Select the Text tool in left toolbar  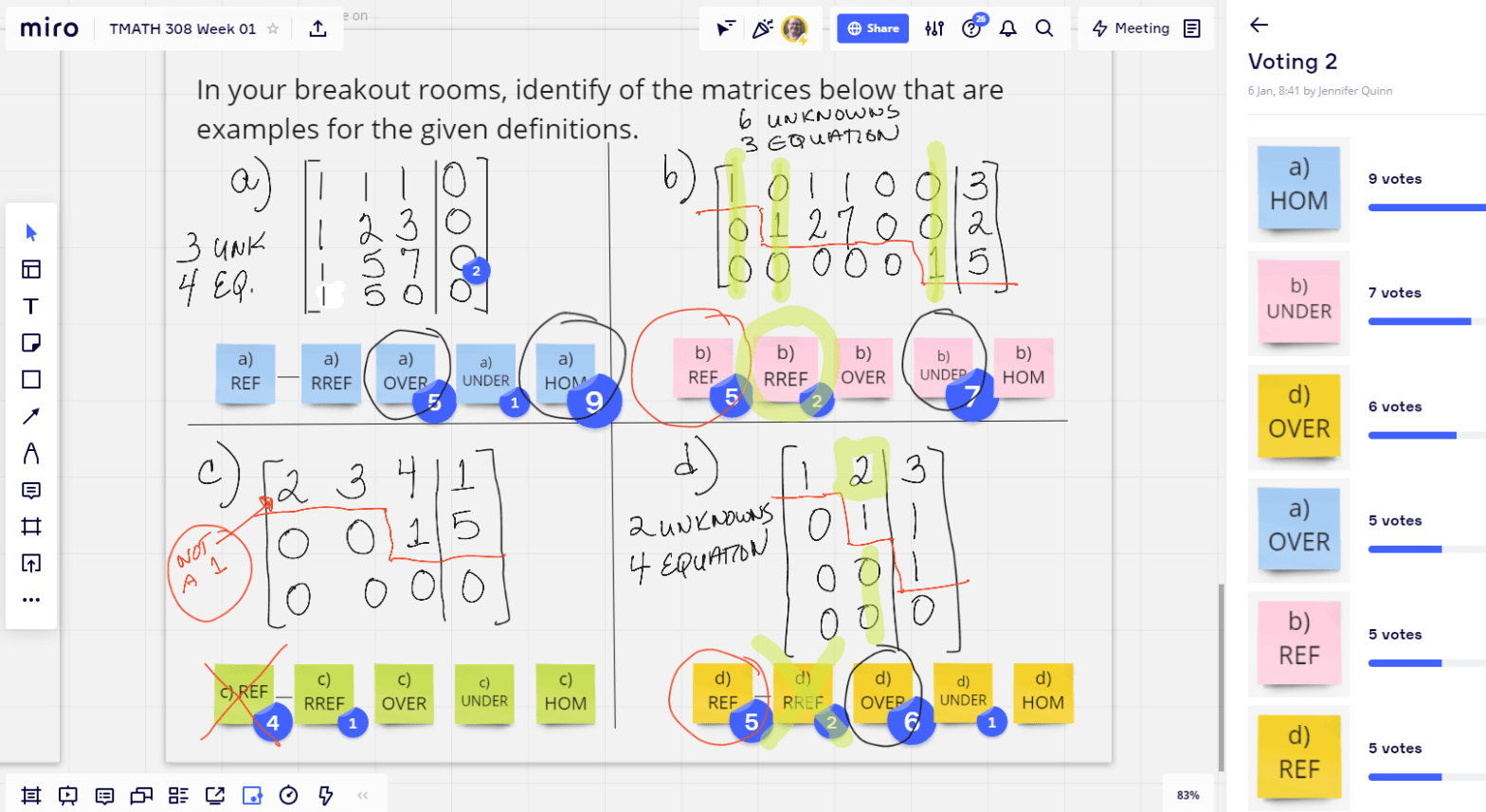pos(31,306)
